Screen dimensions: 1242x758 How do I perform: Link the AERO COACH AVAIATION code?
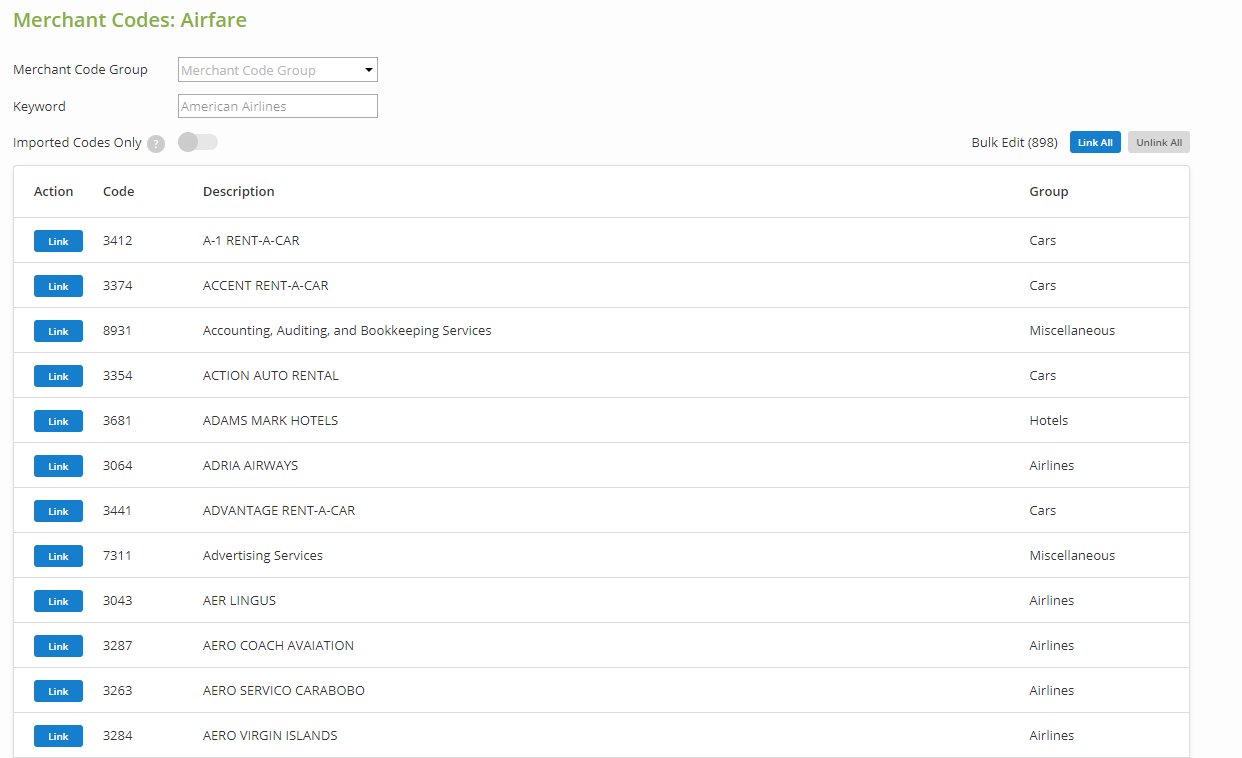(58, 646)
